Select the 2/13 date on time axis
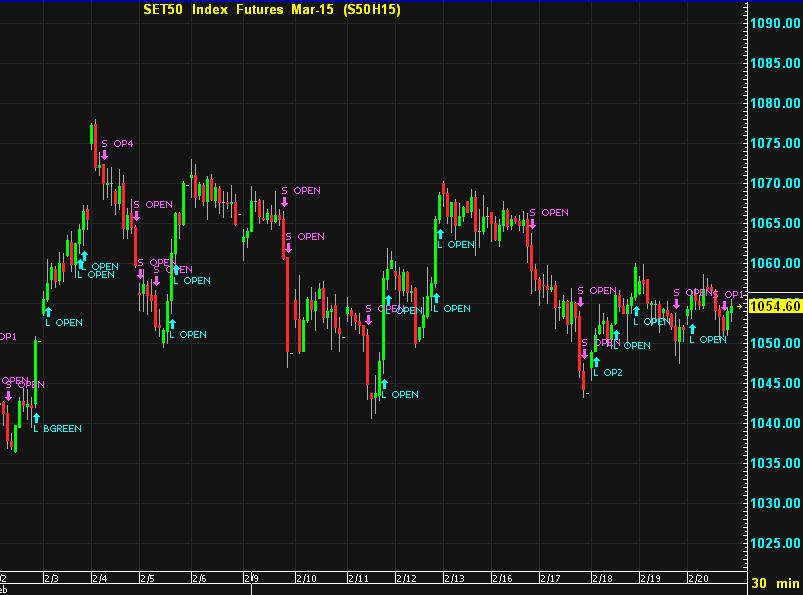The image size is (803, 595). (x=452, y=578)
